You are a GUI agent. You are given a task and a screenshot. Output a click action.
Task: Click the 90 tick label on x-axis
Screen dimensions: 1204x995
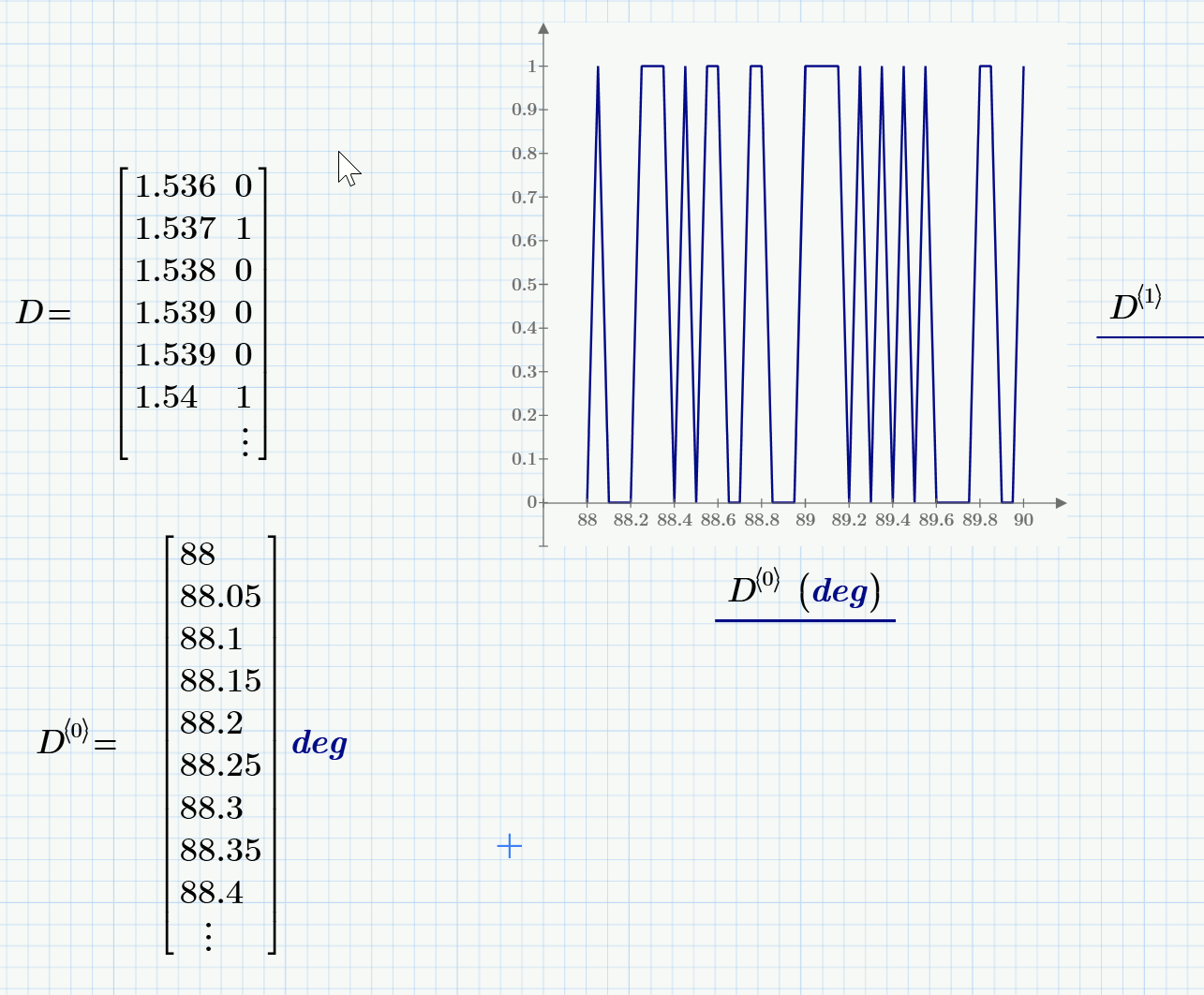(1022, 517)
